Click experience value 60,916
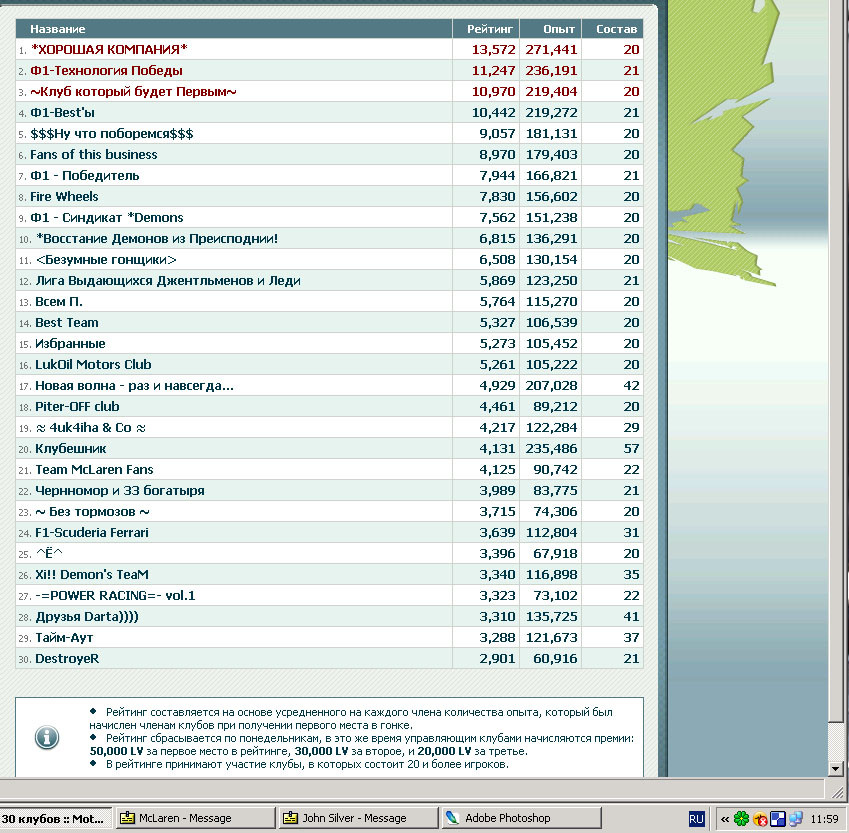This screenshot has height=833, width=849. point(555,659)
